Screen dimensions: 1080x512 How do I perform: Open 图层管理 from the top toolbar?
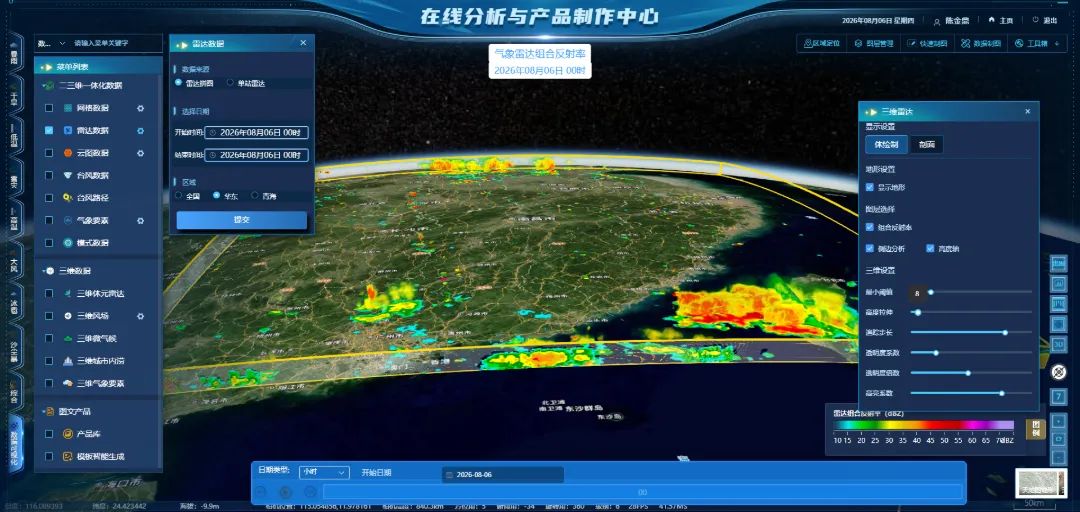(x=874, y=43)
